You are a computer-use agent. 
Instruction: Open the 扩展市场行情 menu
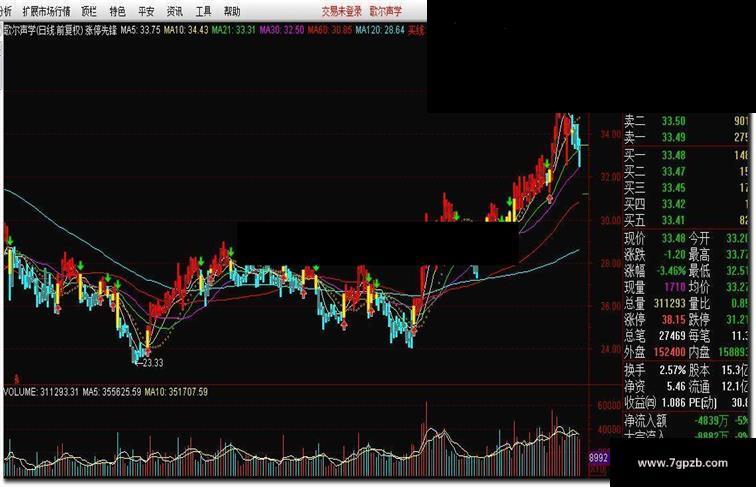click(x=46, y=11)
